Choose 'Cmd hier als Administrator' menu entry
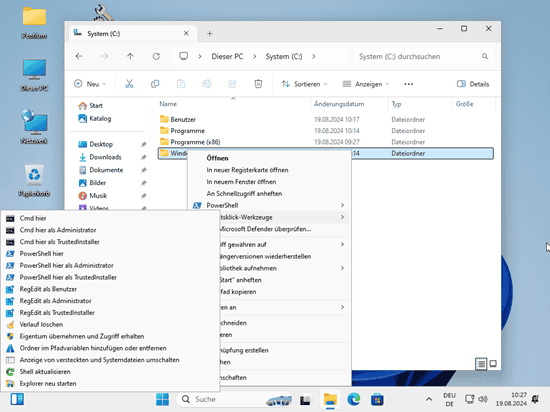The image size is (550, 412). pos(58,230)
